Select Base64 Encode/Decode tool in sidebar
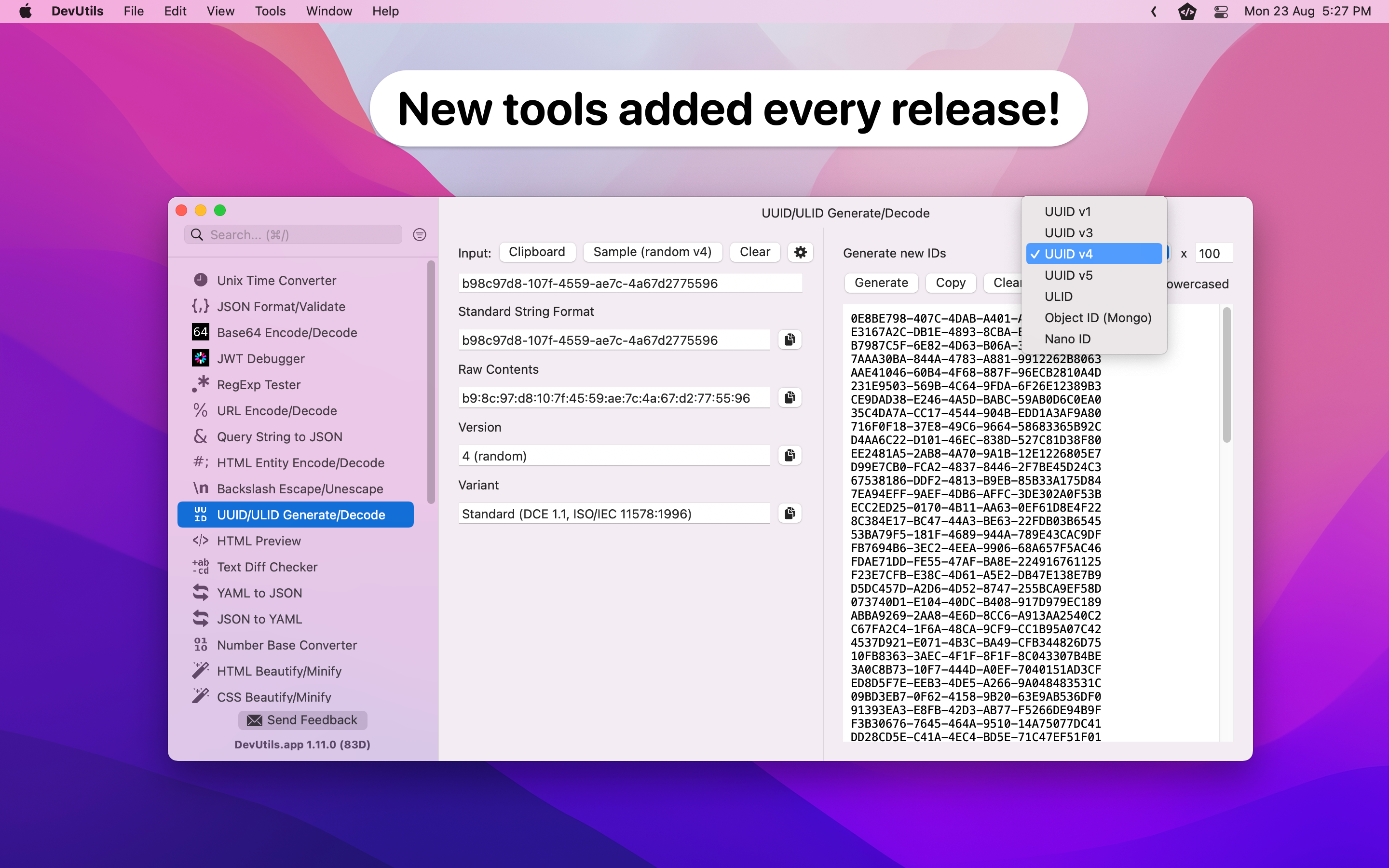This screenshot has width=1389, height=868. pos(286,333)
